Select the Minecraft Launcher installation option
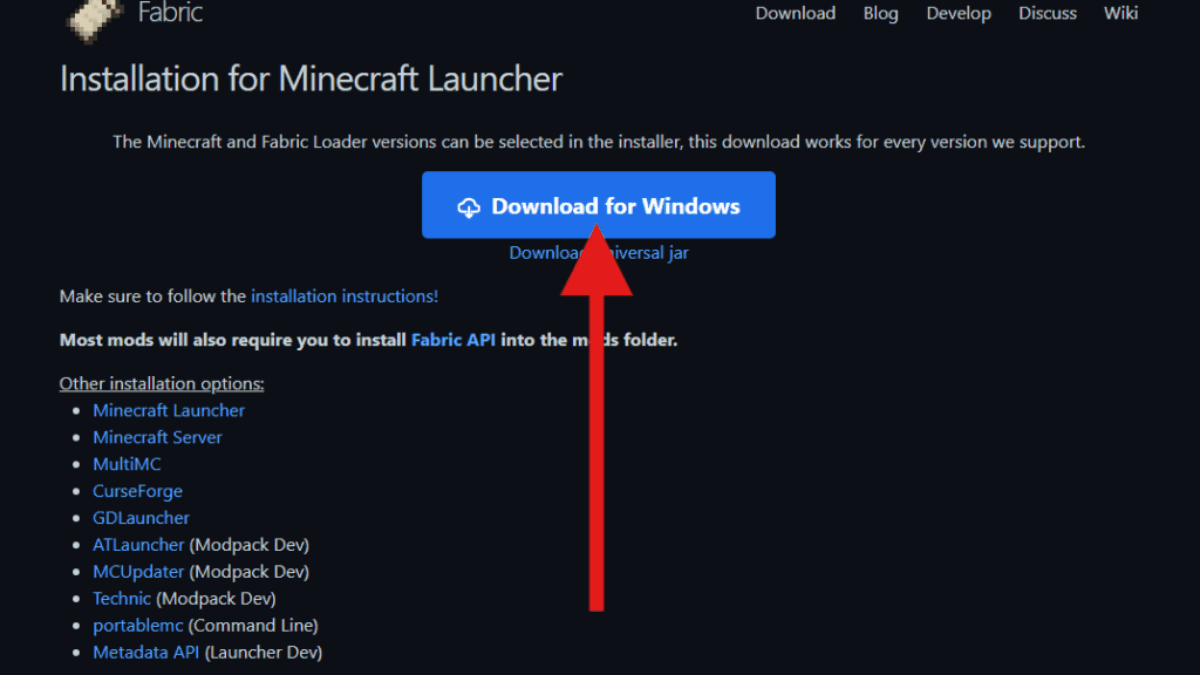The image size is (1200, 675). click(x=168, y=410)
